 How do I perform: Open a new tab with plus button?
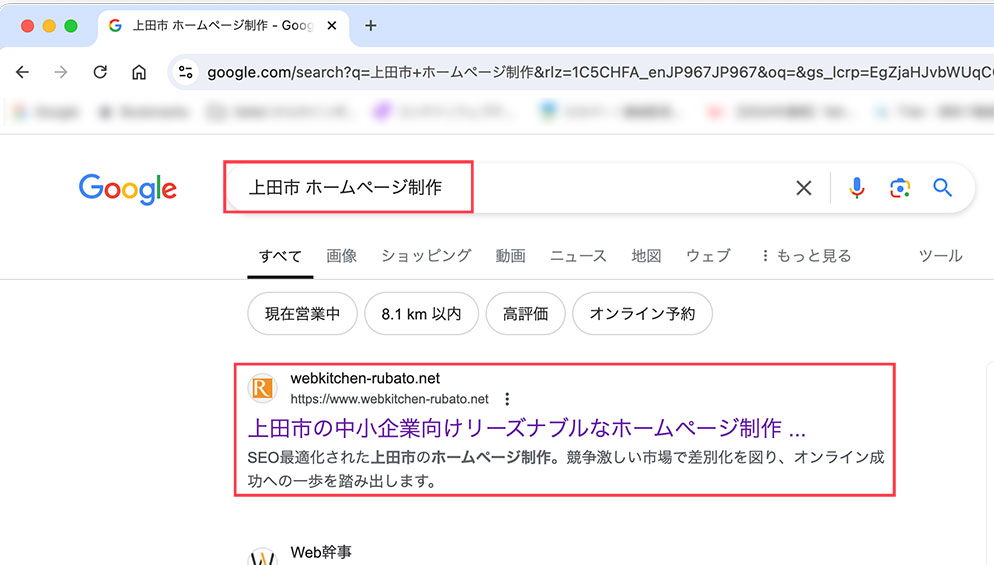click(x=371, y=26)
